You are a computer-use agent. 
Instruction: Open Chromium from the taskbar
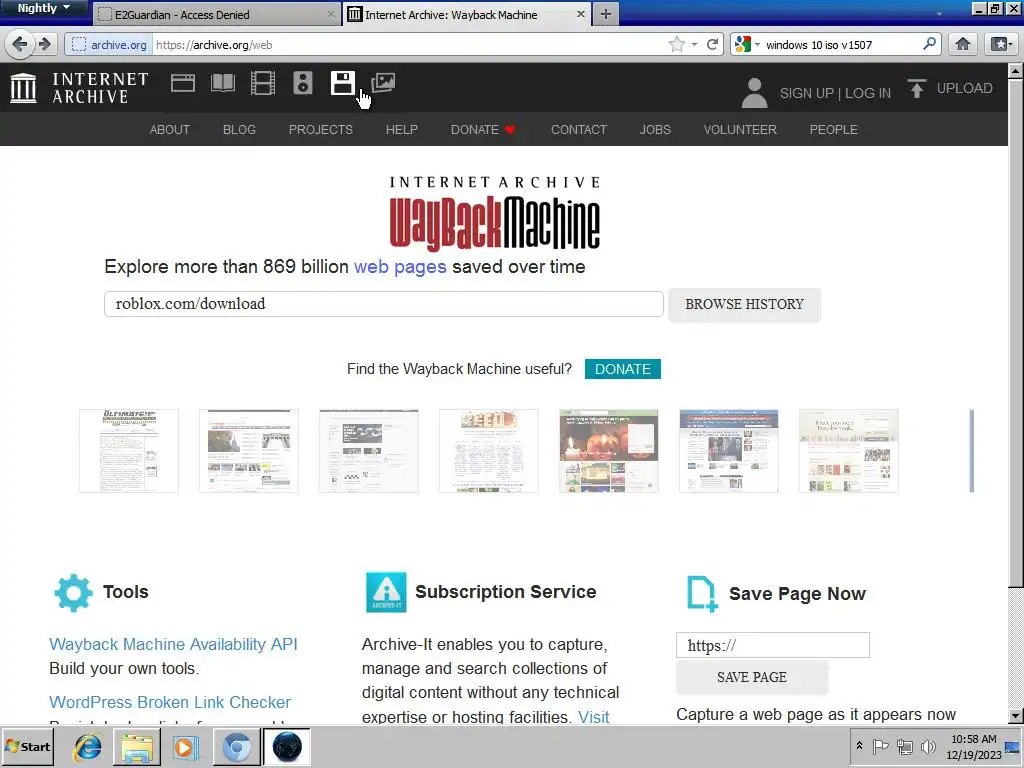[x=236, y=747]
